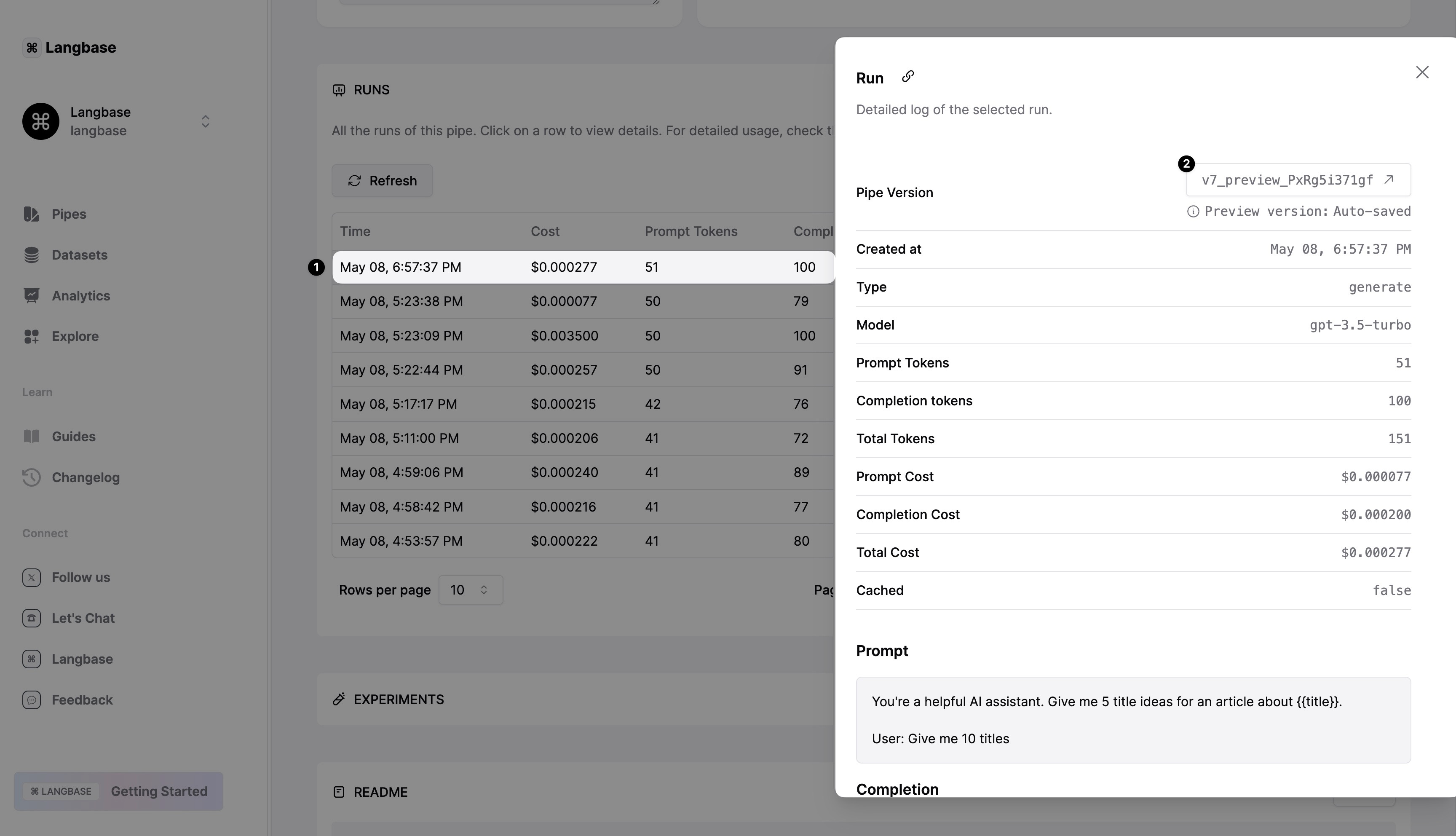Open the Explore sidebar icon
Viewport: 1456px width, 836px height.
[32, 337]
